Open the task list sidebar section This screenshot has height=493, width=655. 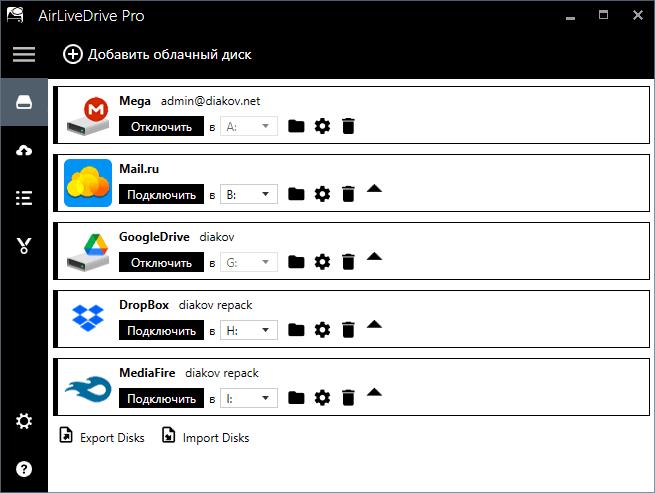coord(23,197)
